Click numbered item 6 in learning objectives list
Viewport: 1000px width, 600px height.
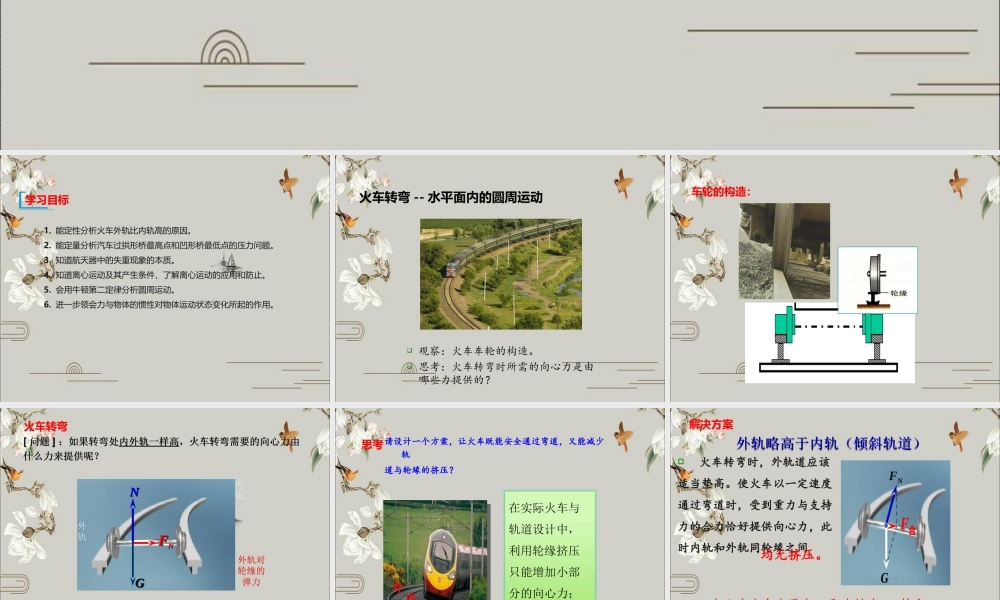tap(157, 305)
